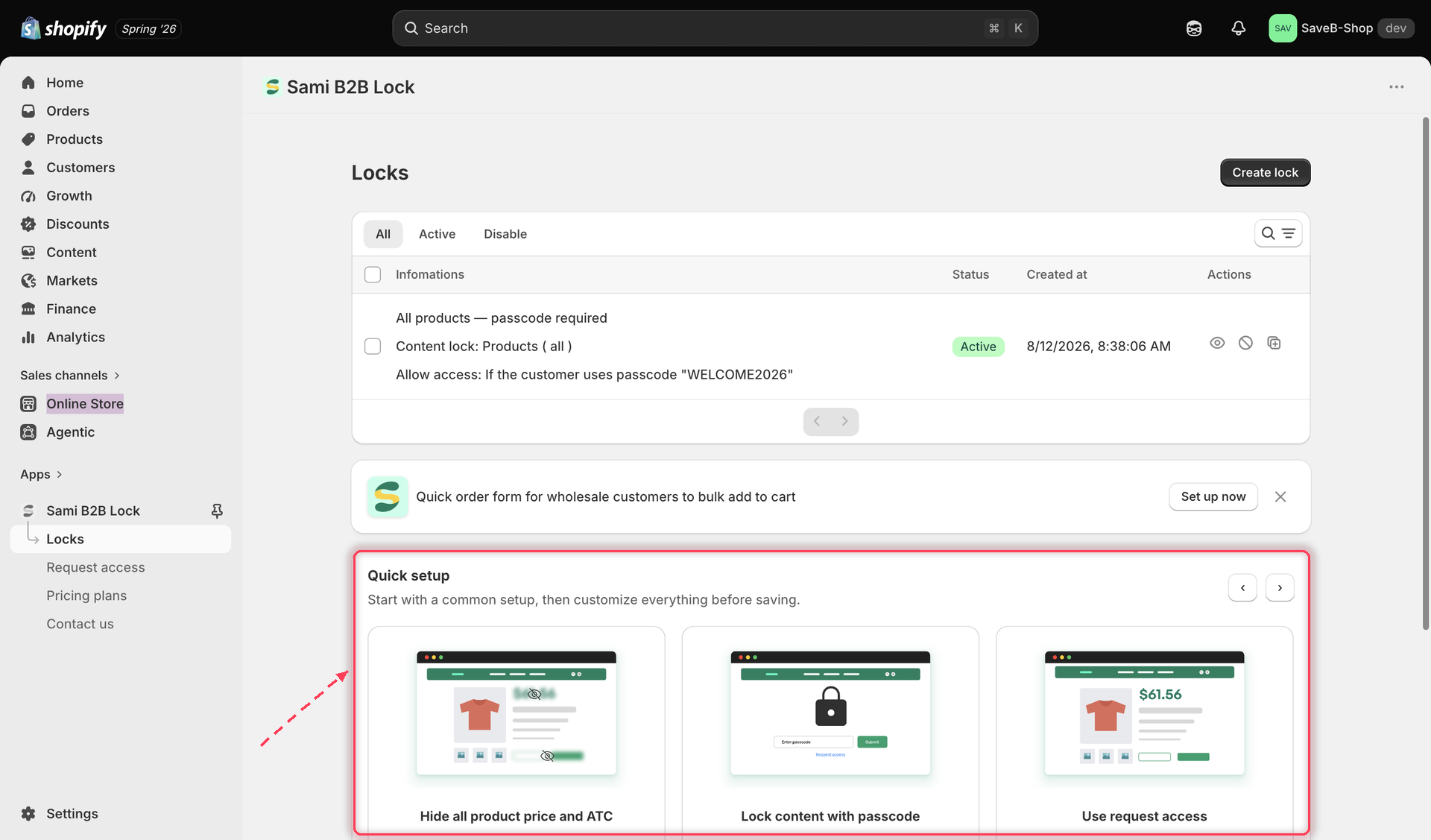
Task: Expand Sales channels section
Action: (x=70, y=375)
